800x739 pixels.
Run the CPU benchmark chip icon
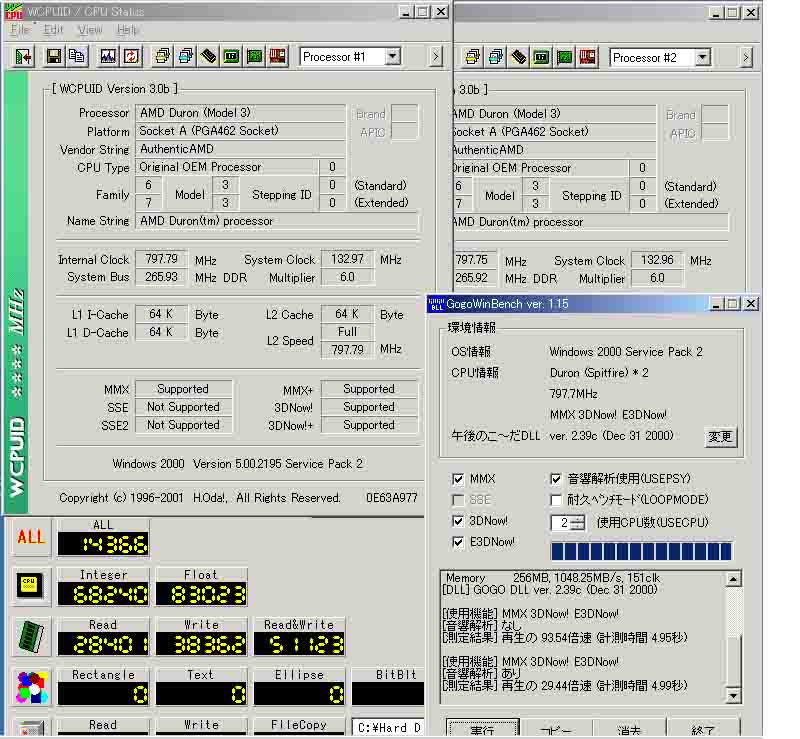31,586
